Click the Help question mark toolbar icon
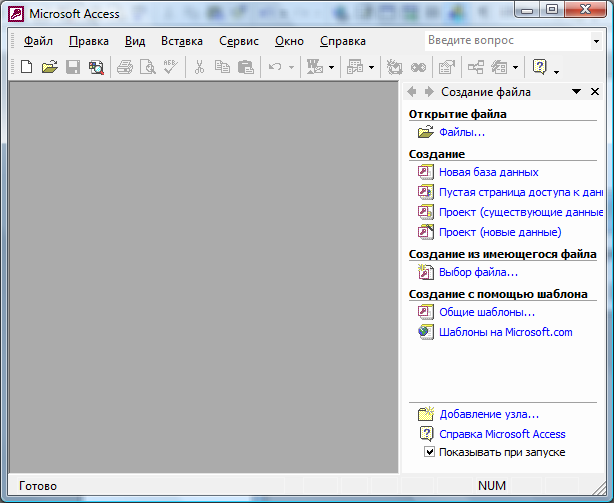 (539, 67)
